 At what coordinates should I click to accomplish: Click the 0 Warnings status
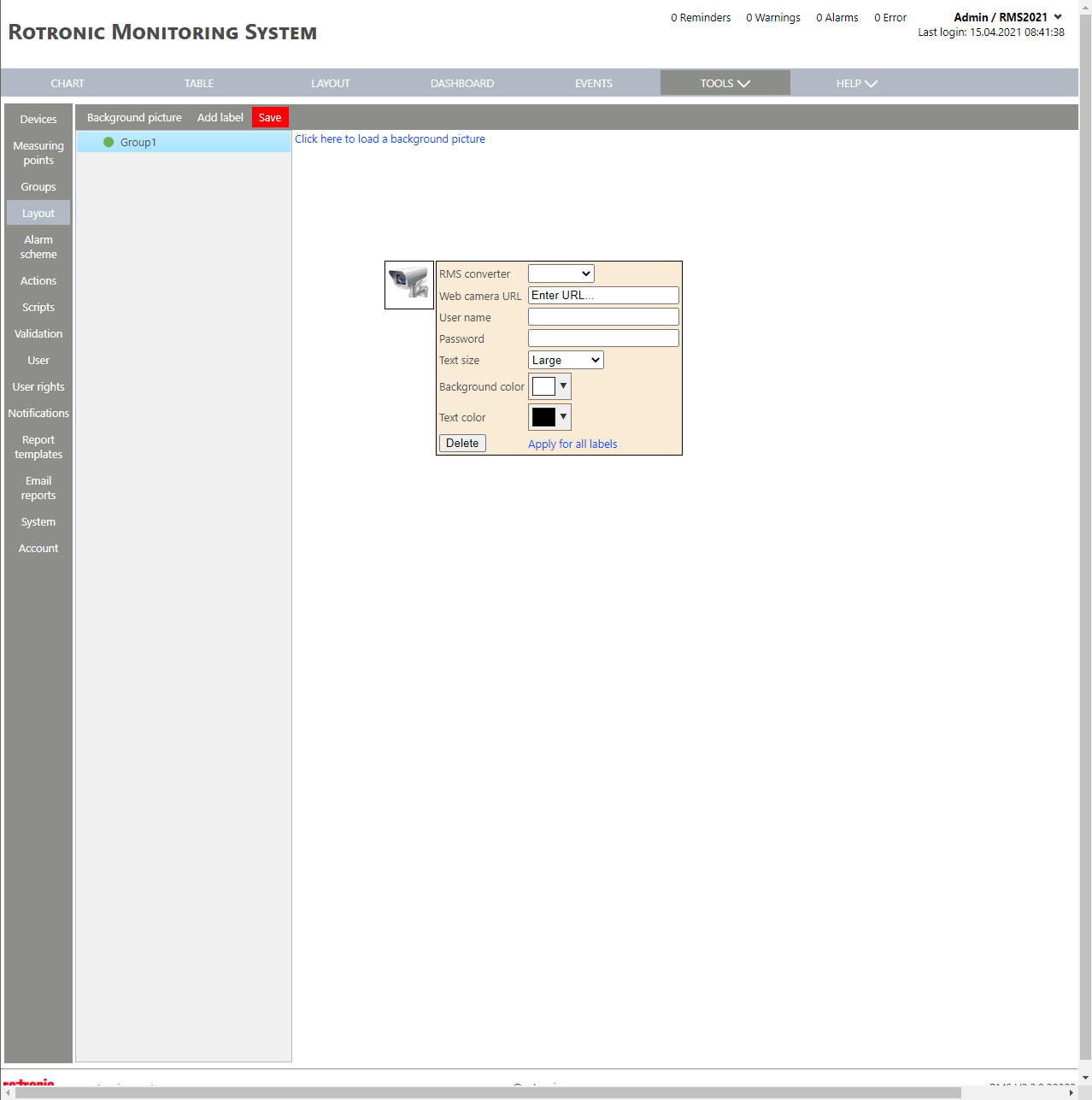click(773, 17)
